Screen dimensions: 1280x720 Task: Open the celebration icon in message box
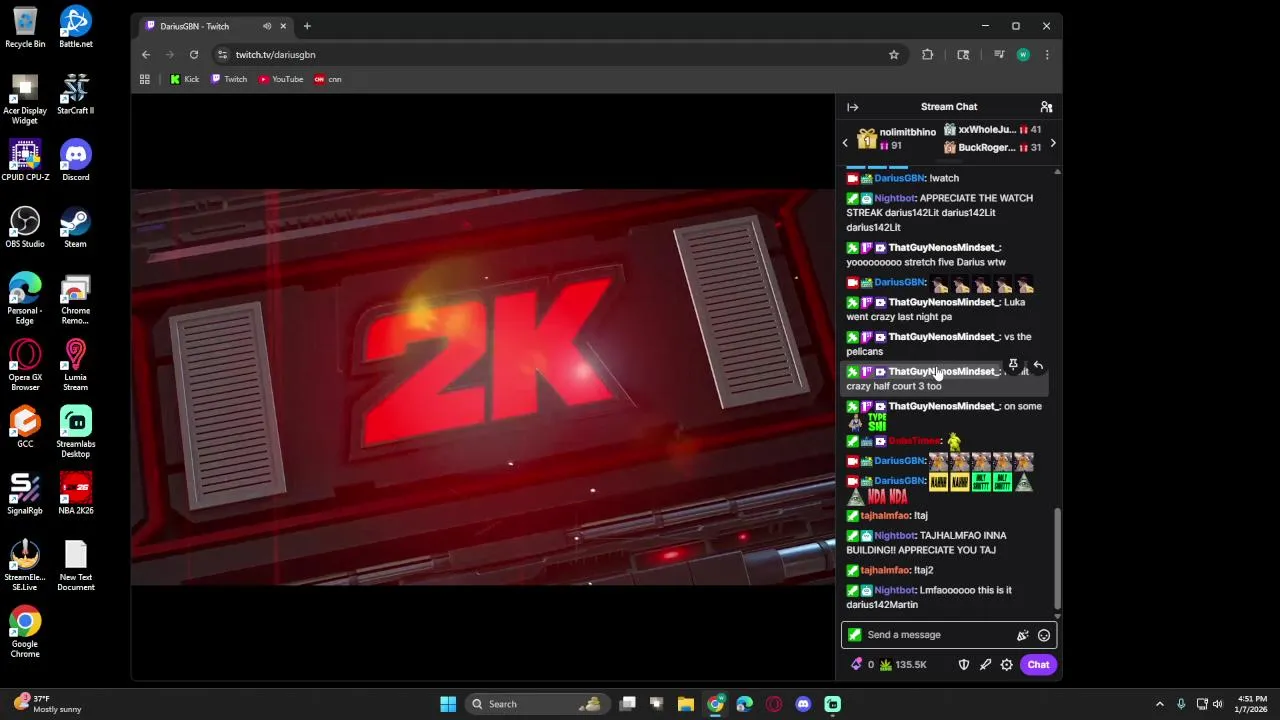click(x=1022, y=635)
